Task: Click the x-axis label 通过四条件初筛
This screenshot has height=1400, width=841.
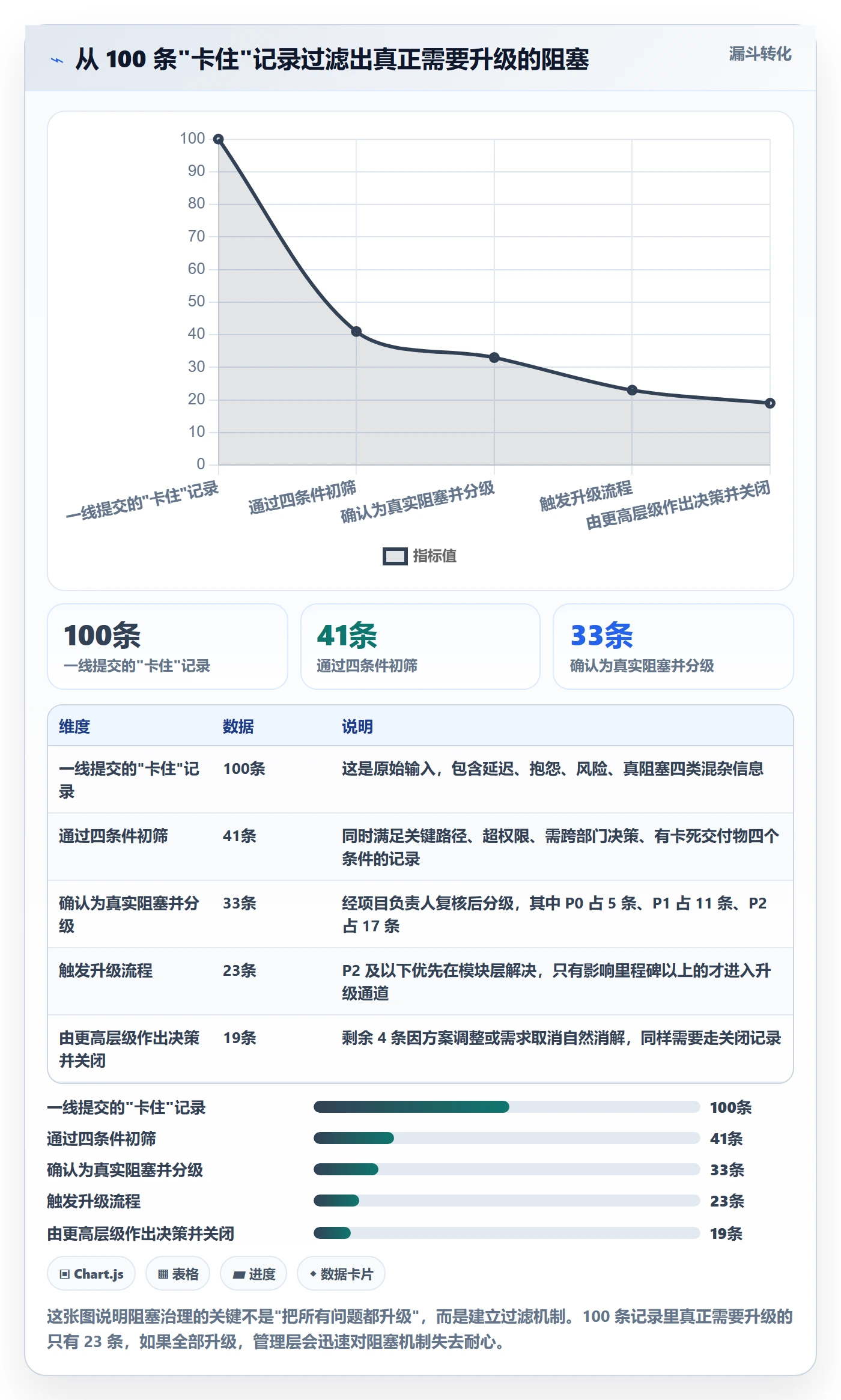Action: pyautogui.click(x=303, y=498)
